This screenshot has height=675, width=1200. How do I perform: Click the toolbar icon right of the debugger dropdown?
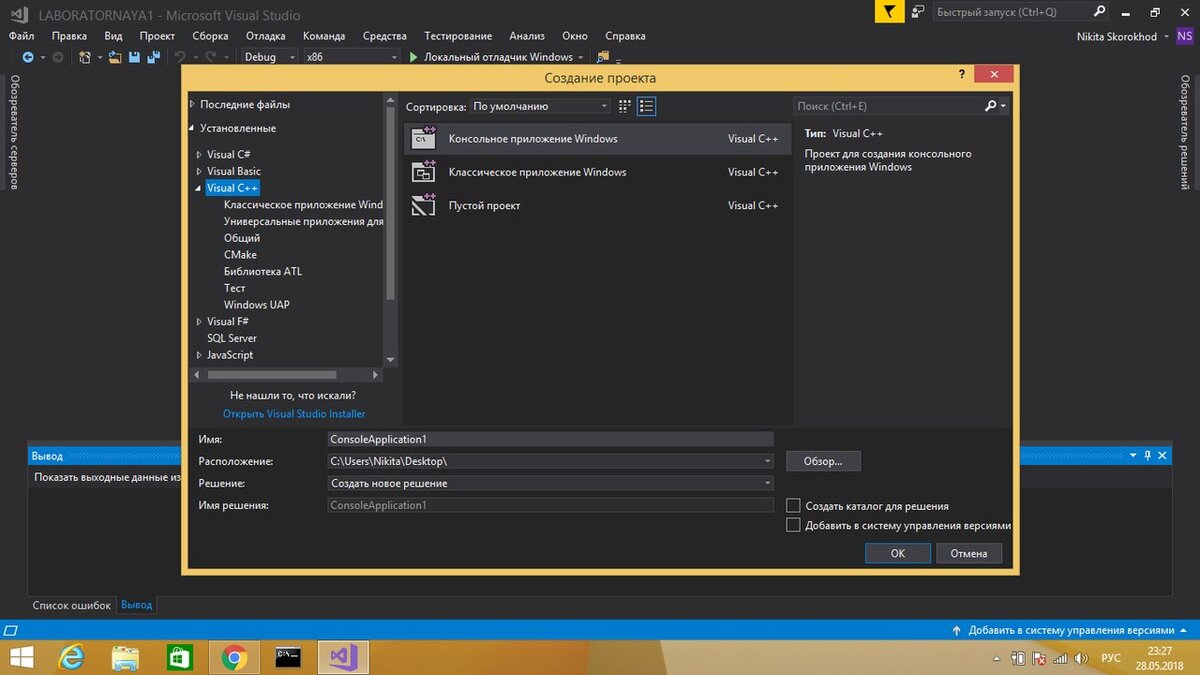[x=603, y=57]
